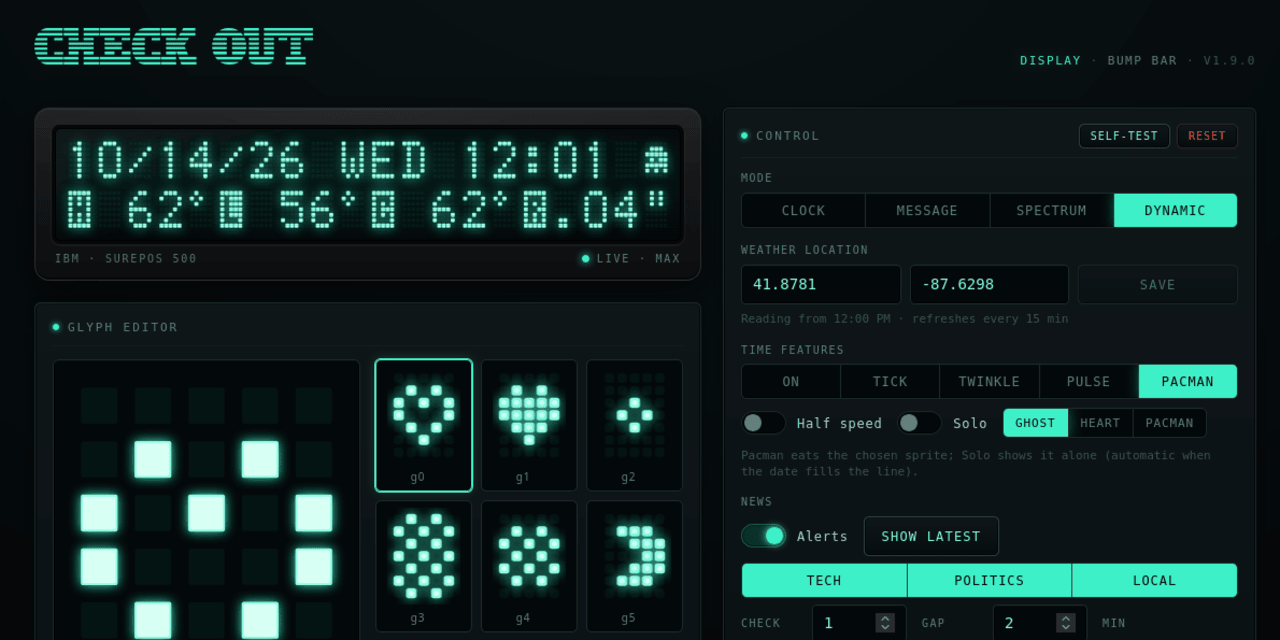Screen dimensions: 1280x640
Task: Turn off the Alerts switch
Action: point(763,536)
